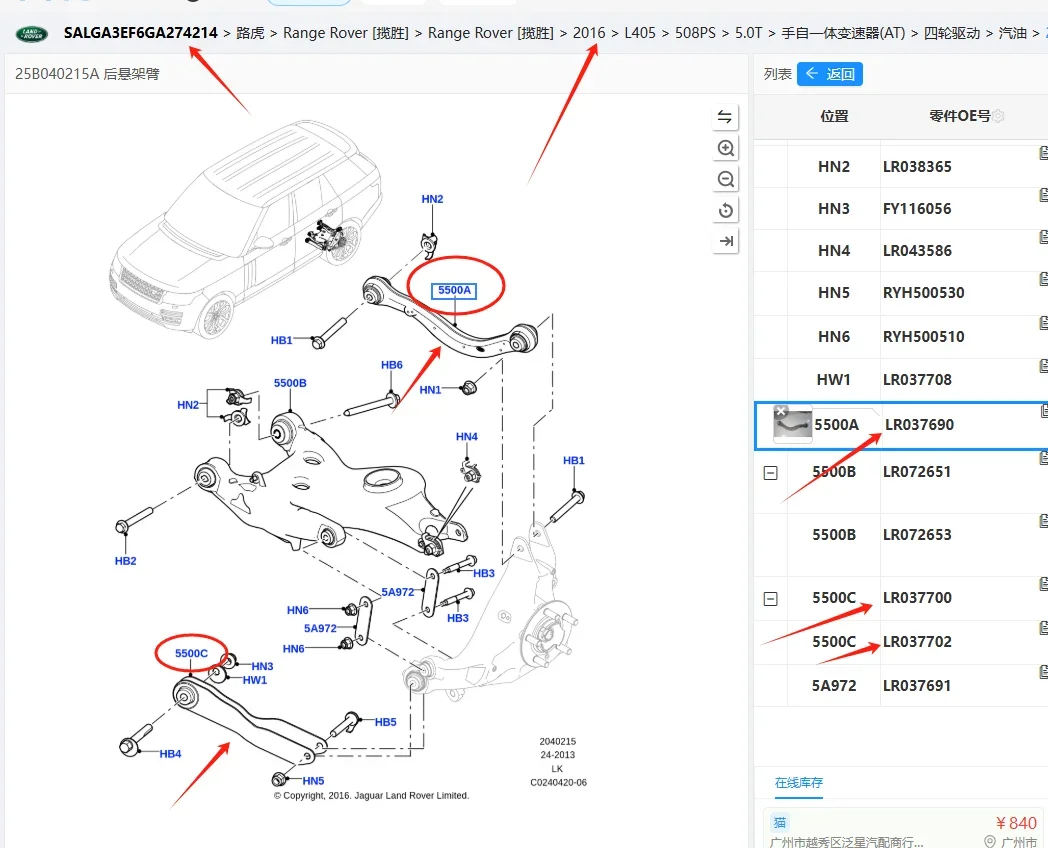The image size is (1048, 848).
Task: Click the 5500C callout in diagram
Action: tap(191, 654)
